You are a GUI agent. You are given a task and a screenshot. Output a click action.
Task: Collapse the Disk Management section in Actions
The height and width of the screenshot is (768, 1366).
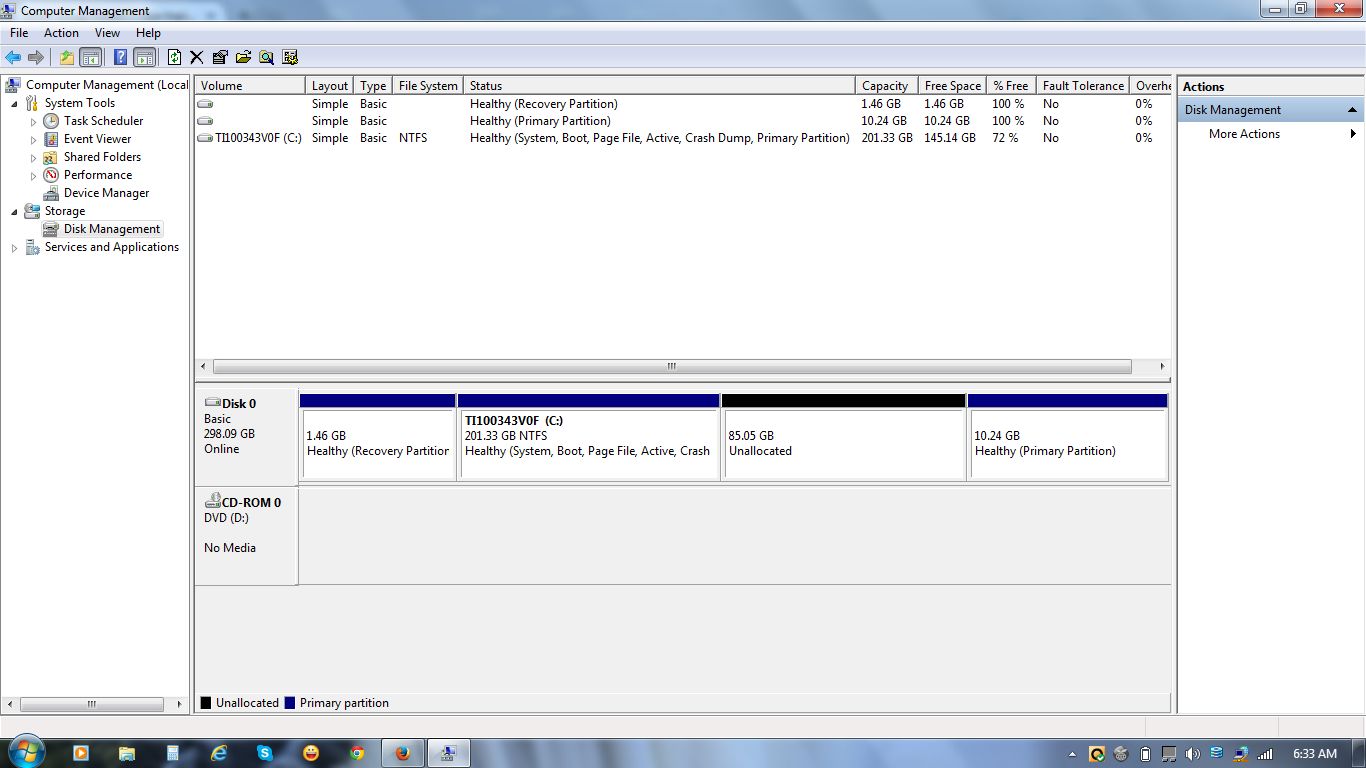point(1352,110)
